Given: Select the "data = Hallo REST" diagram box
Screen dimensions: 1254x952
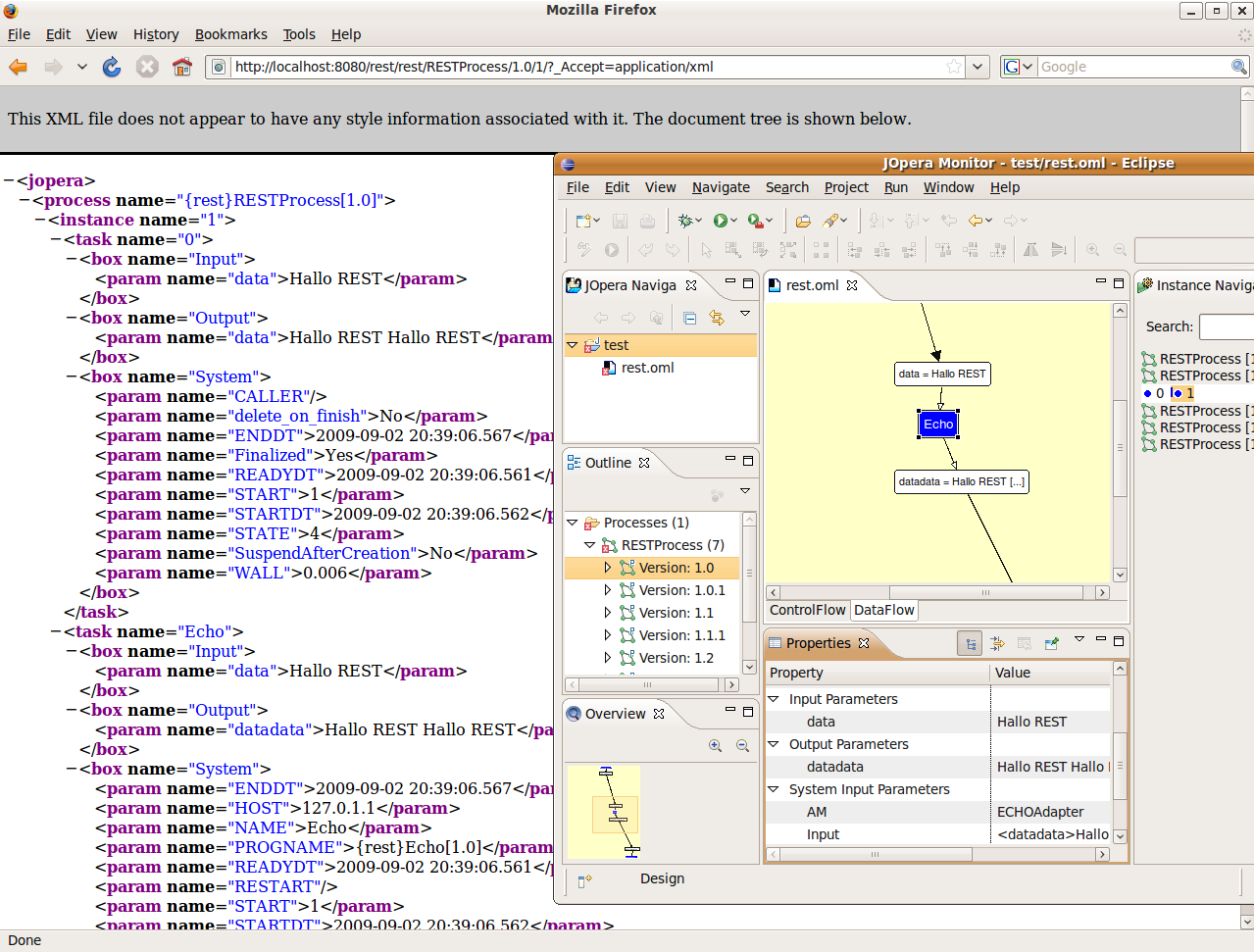Looking at the screenshot, I should click(943, 374).
